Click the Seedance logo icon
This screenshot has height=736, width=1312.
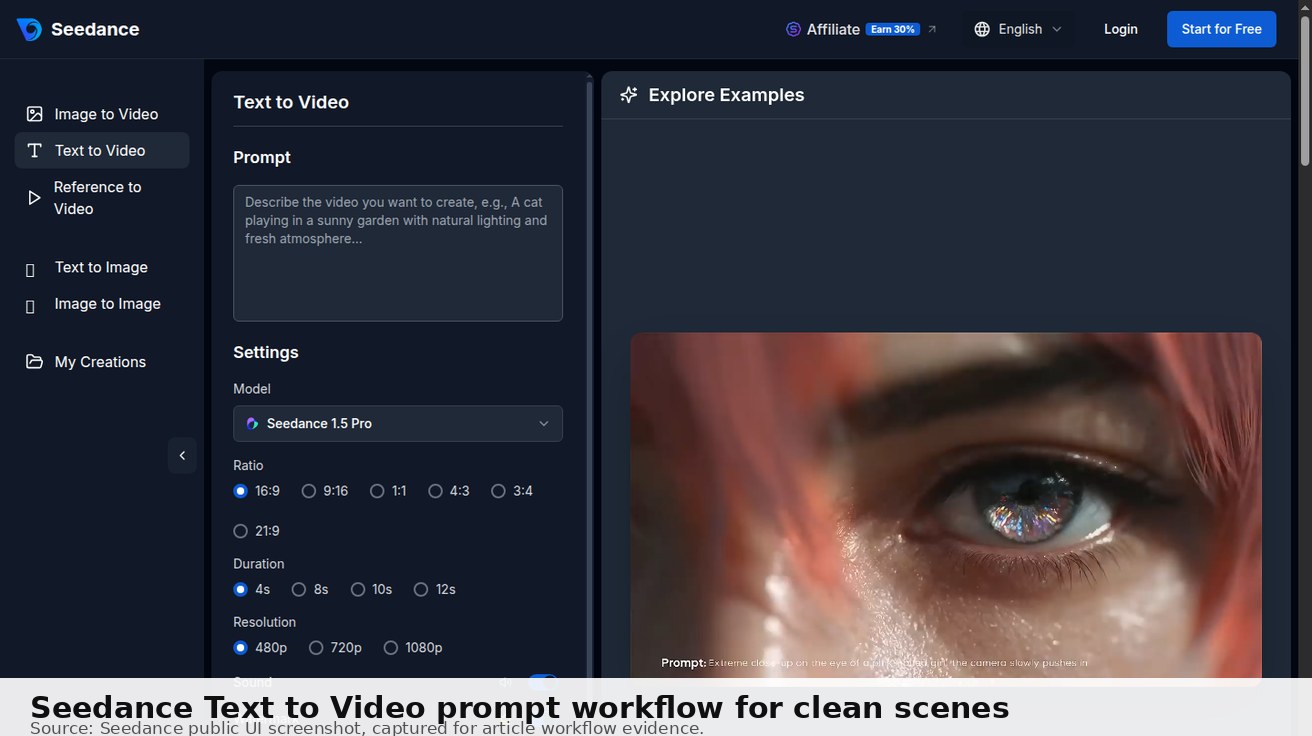coord(29,29)
